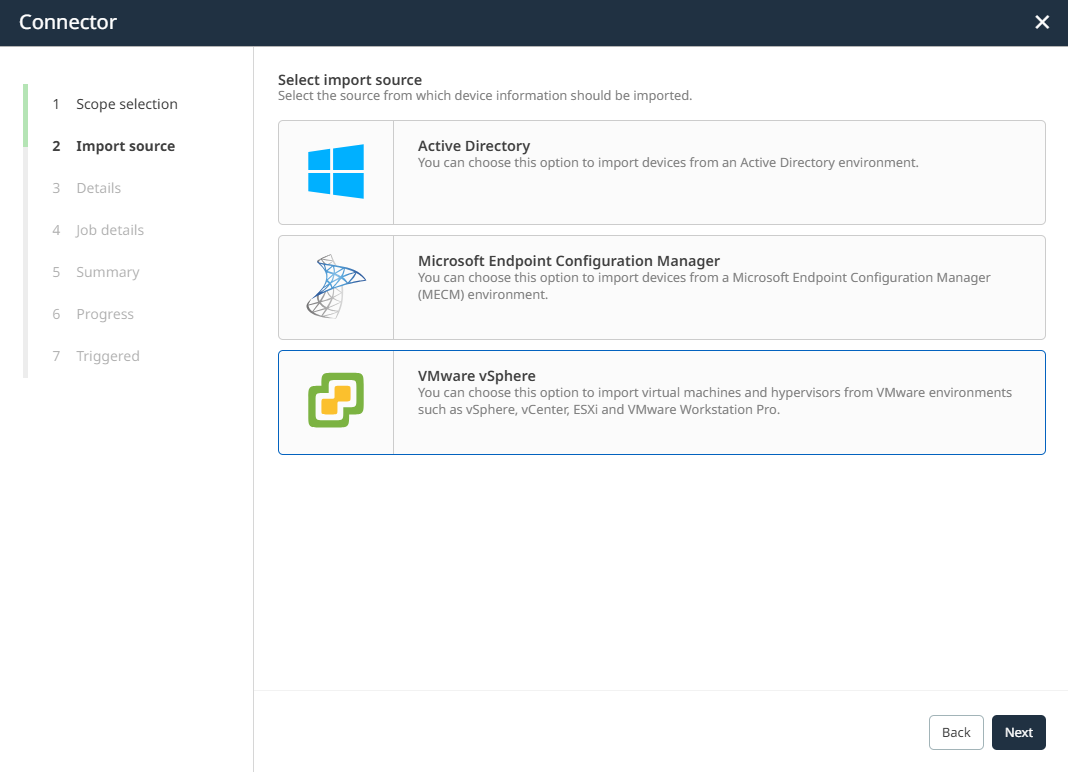Click the Microsoft Endpoint Configuration Manager icon
Screen dimensions: 1068x772
pos(336,286)
